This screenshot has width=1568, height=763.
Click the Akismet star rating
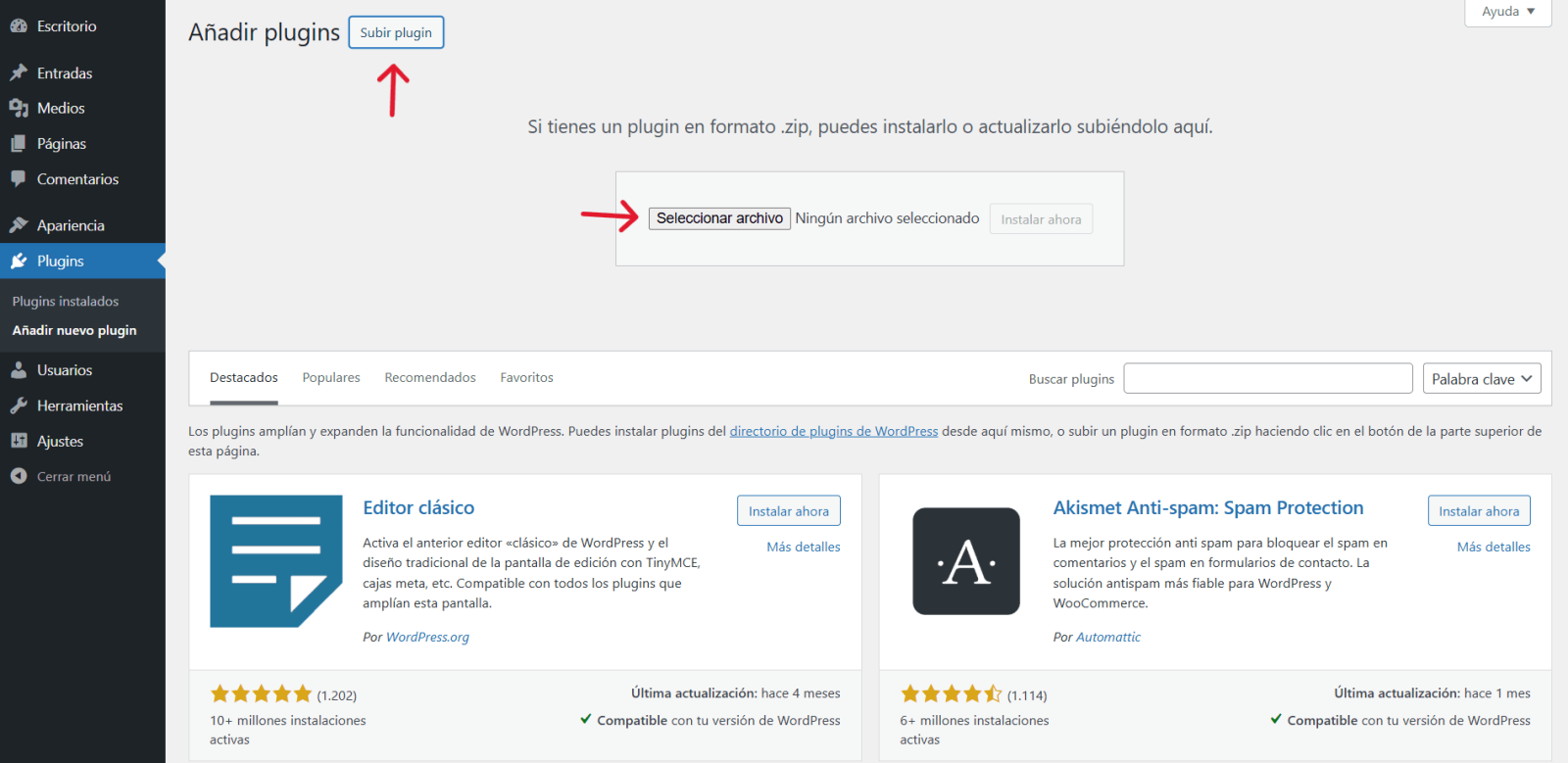pos(952,694)
